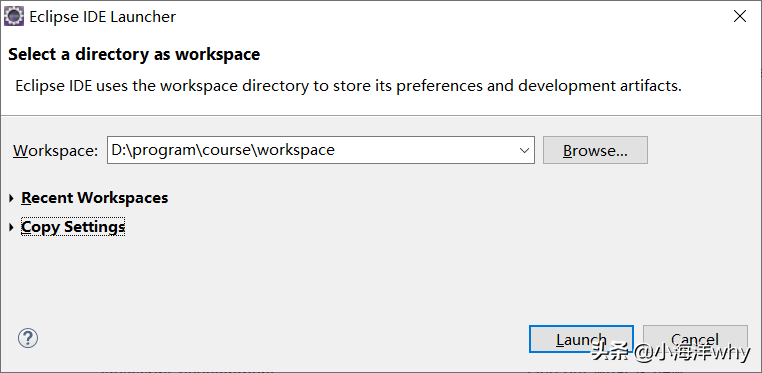This screenshot has height=373, width=762.
Task: Click the Eclipse logo icon in title bar
Action: pos(14,17)
